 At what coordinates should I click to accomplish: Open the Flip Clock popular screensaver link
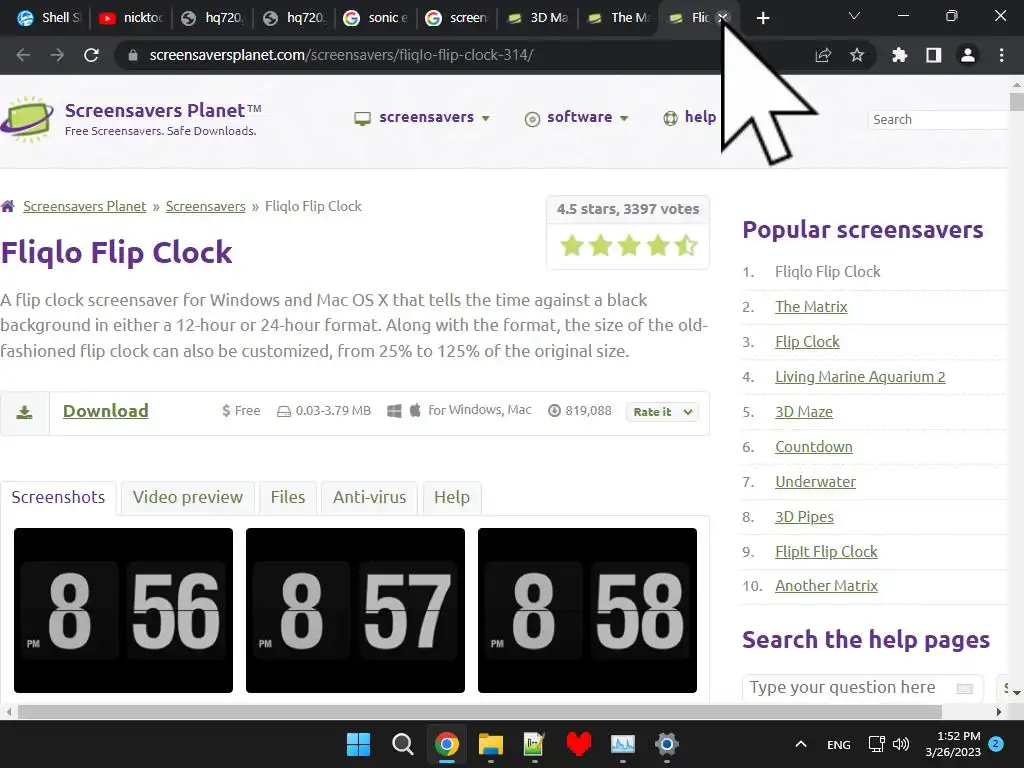click(807, 342)
